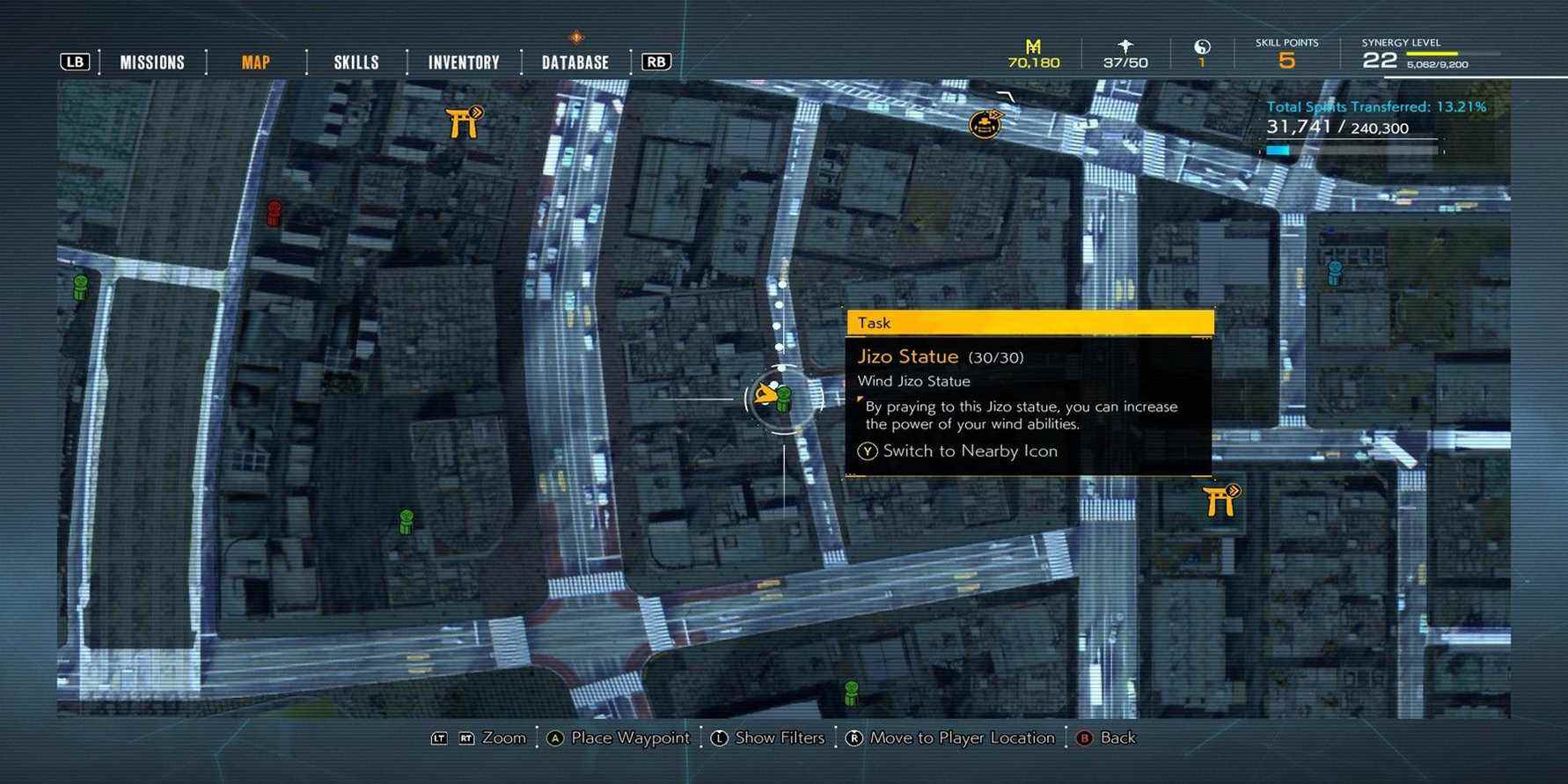Open the Missions tab
Viewport: 1568px width, 784px height.
click(x=152, y=62)
